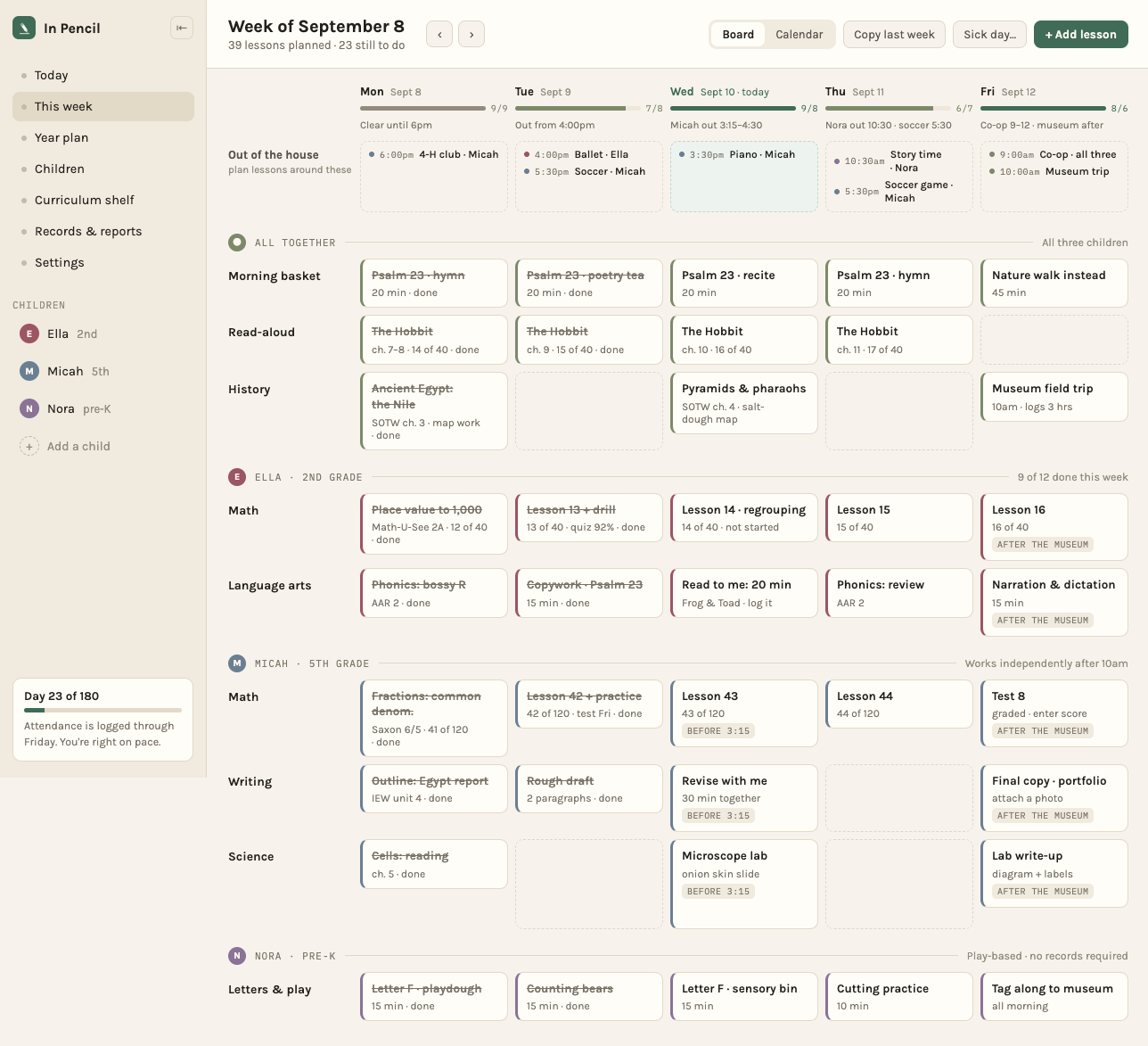The image size is (1148, 1046).
Task: Click the empty Thursday History slot
Action: click(899, 411)
